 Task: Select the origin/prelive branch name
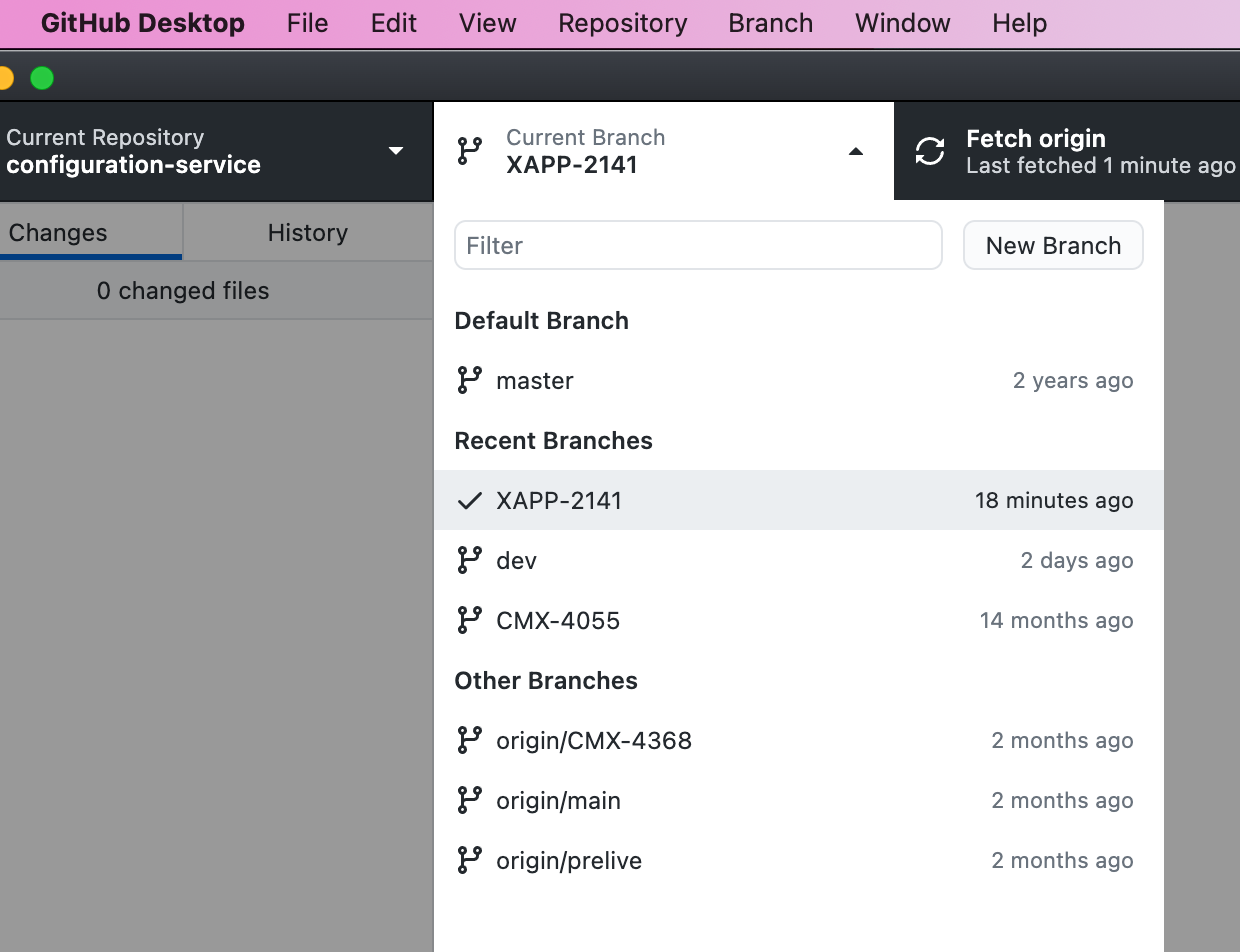569,861
